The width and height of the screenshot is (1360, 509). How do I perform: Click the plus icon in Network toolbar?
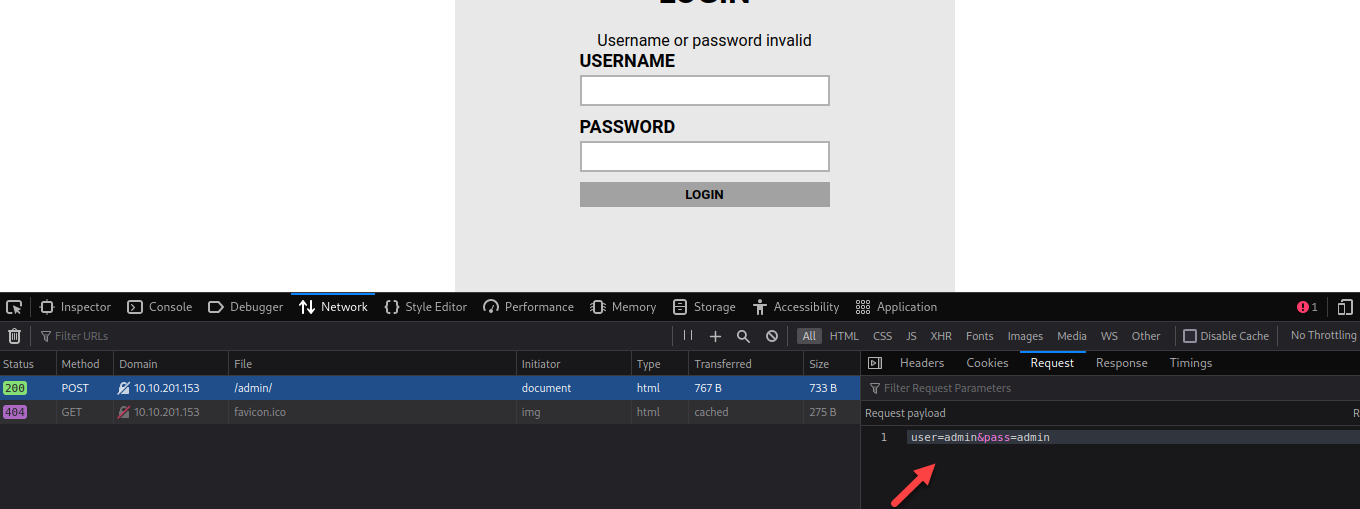715,336
